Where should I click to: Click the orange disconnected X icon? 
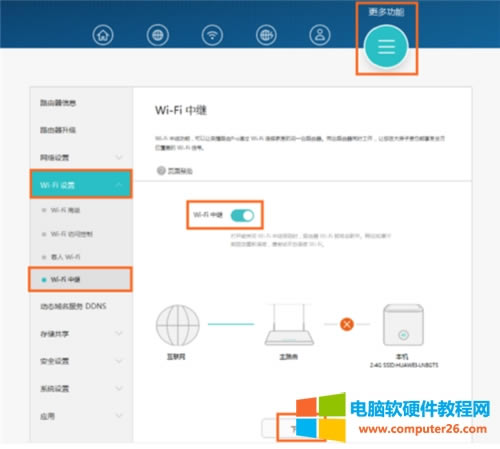point(347,324)
